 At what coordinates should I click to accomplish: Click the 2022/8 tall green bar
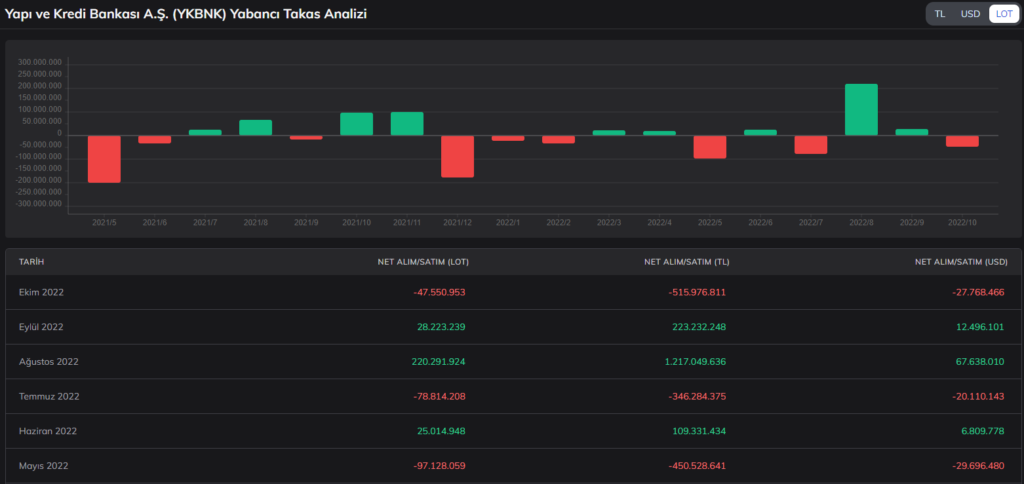click(861, 110)
